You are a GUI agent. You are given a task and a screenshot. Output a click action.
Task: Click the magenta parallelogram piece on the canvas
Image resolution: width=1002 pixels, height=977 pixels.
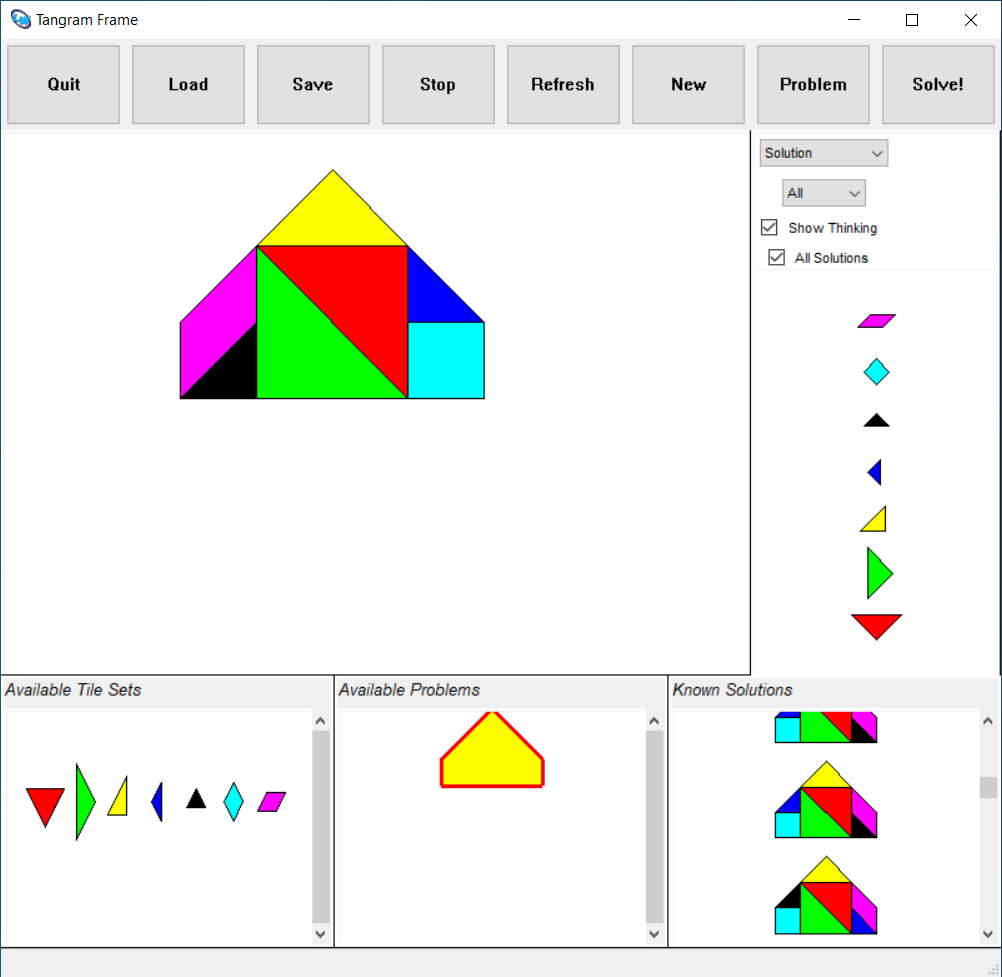(217, 319)
